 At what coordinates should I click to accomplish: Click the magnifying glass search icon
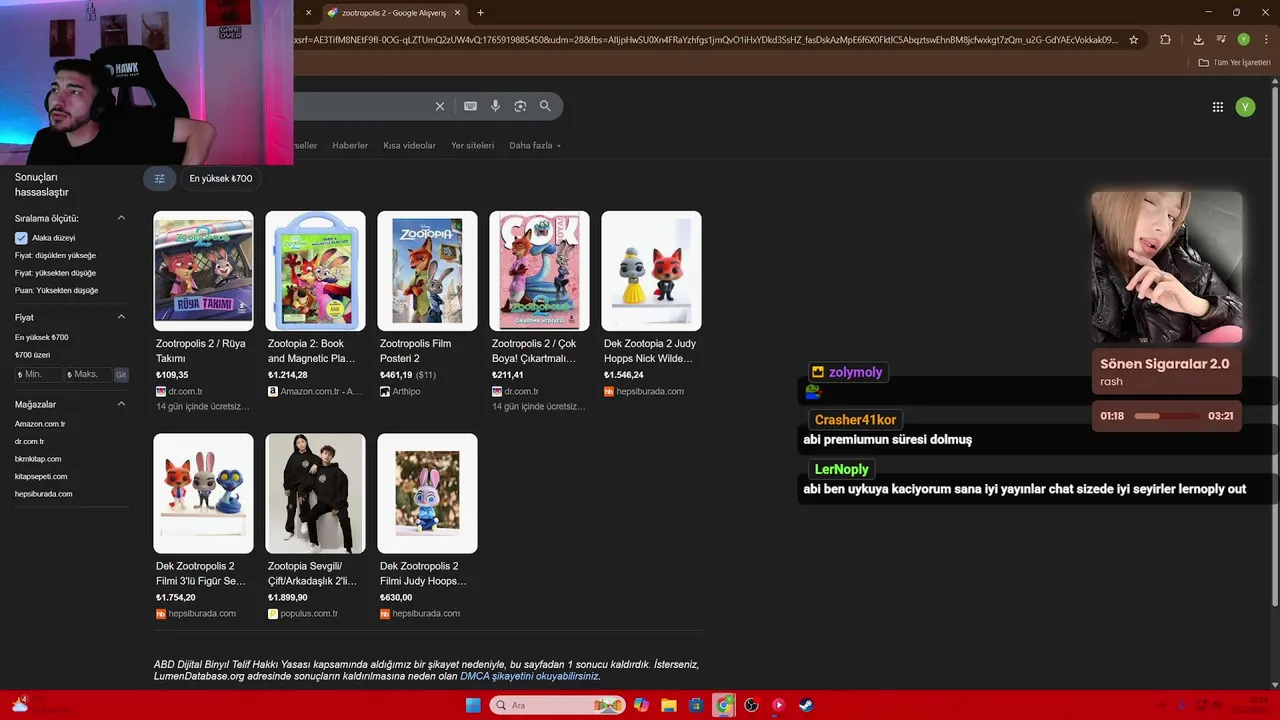[545, 106]
